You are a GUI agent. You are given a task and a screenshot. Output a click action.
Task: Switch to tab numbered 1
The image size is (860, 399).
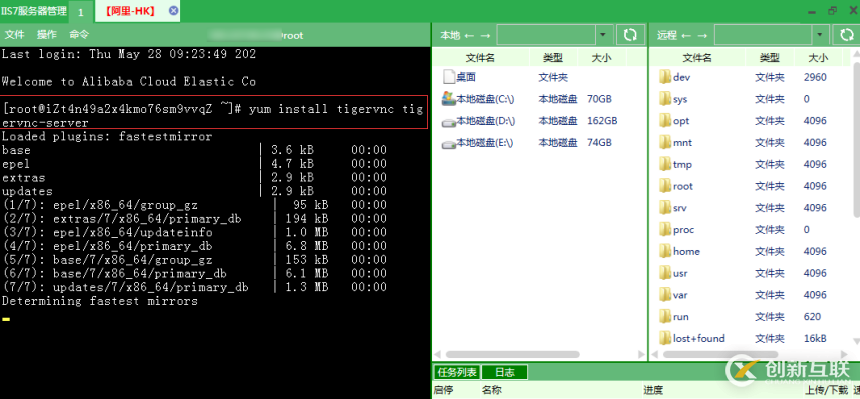point(81,12)
